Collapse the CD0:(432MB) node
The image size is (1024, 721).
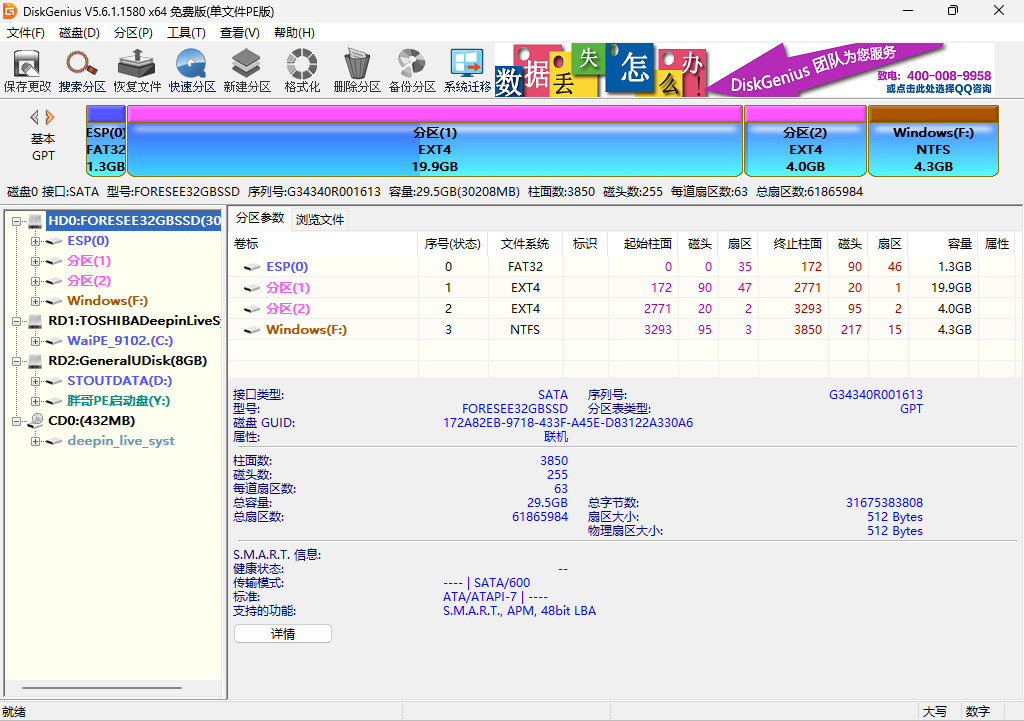point(16,421)
